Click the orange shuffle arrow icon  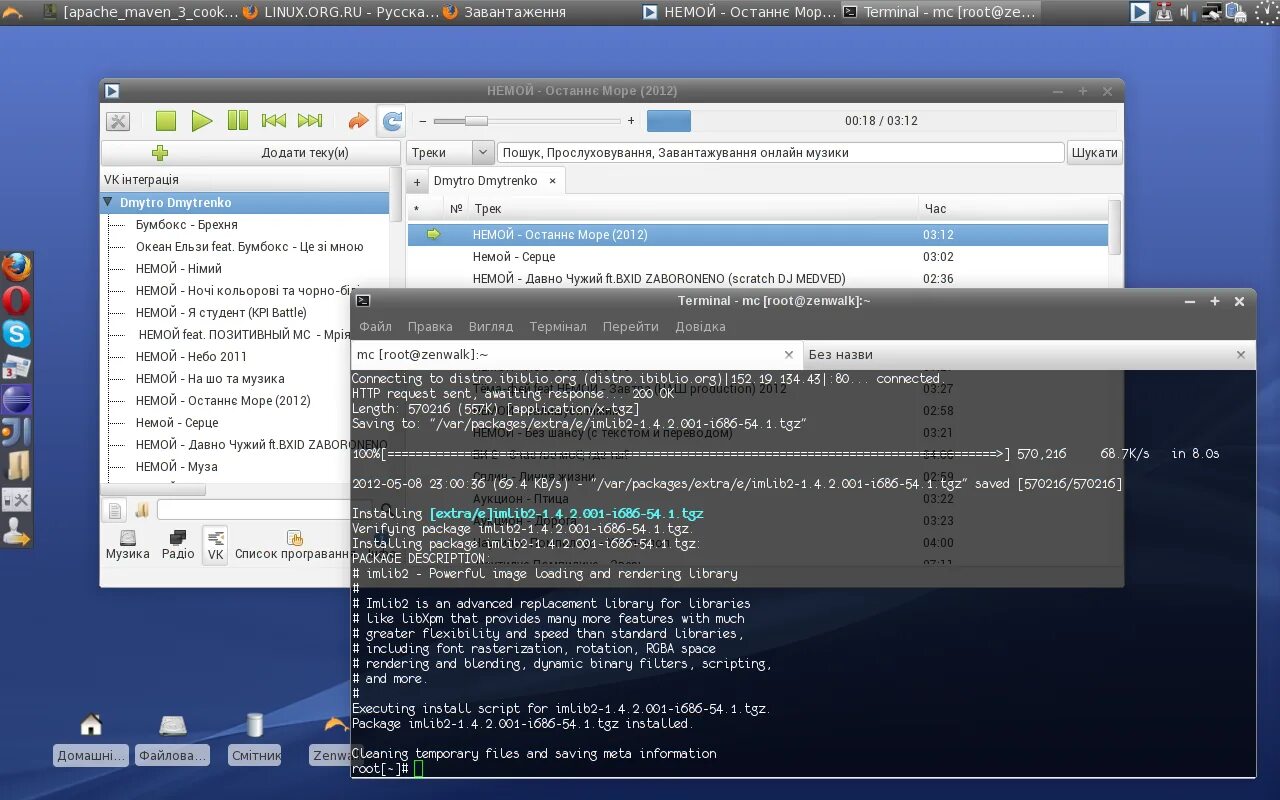click(357, 121)
